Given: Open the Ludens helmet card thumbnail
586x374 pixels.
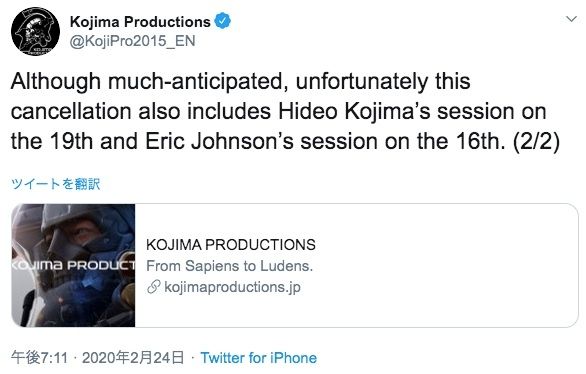Looking at the screenshot, I should (x=73, y=265).
